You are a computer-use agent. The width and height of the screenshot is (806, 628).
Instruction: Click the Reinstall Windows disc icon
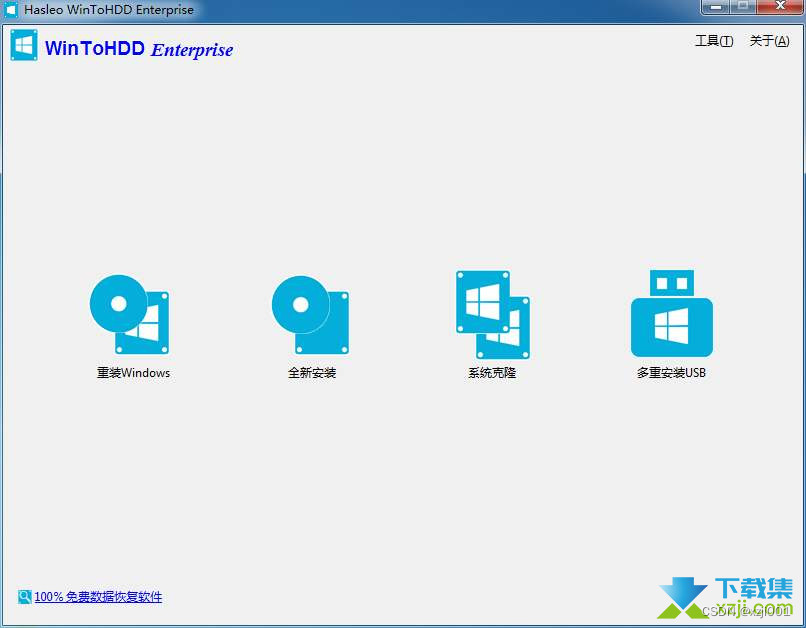click(x=130, y=315)
